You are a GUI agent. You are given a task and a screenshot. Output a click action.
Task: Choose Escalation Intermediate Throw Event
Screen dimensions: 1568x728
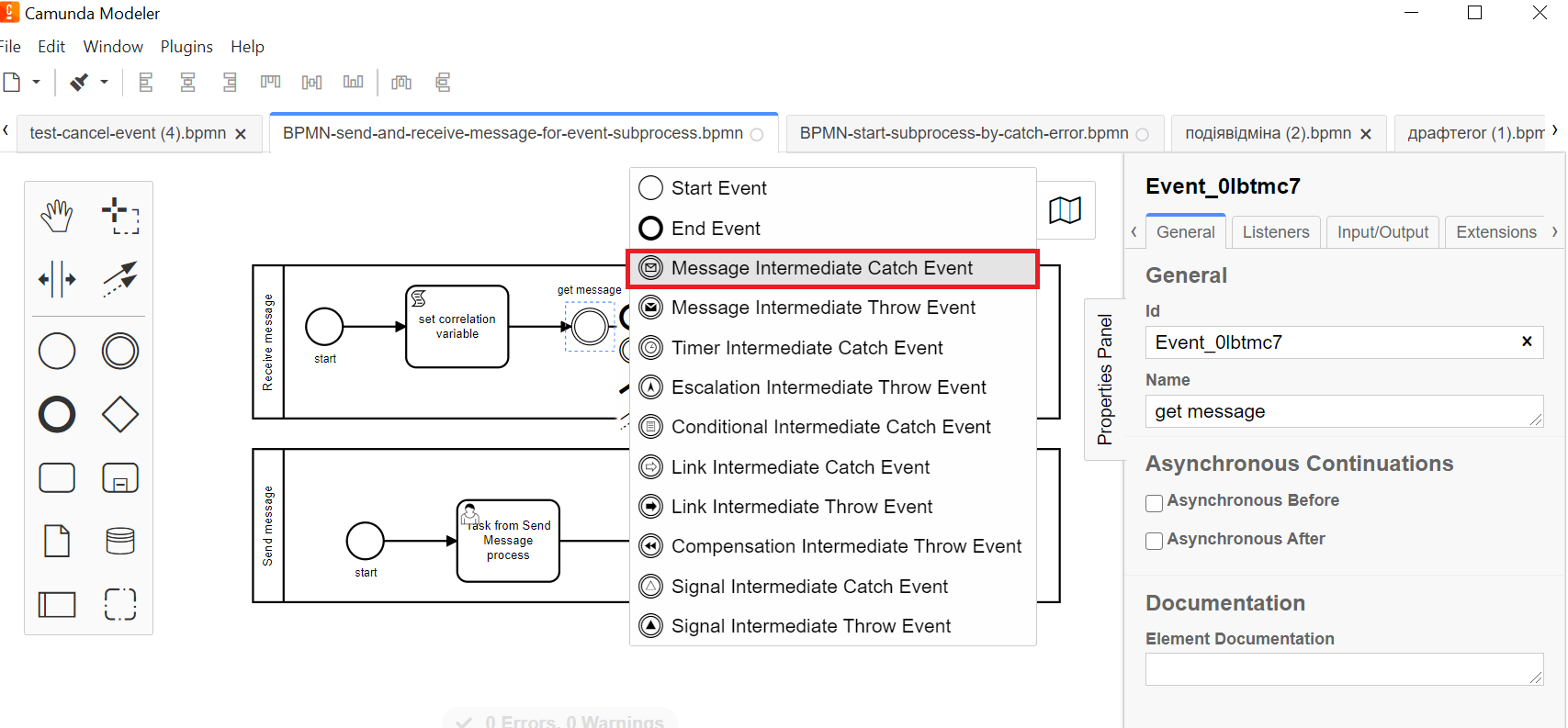[x=833, y=387]
